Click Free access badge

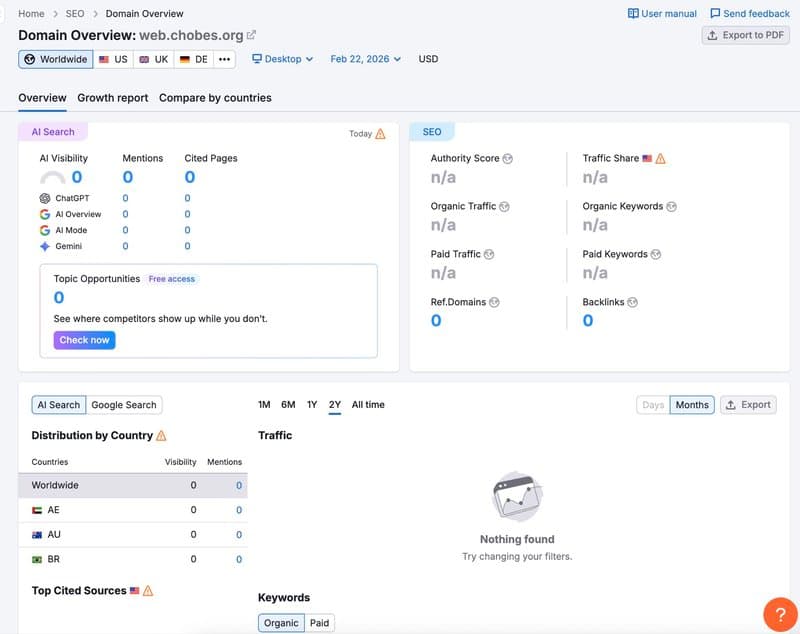(x=172, y=279)
